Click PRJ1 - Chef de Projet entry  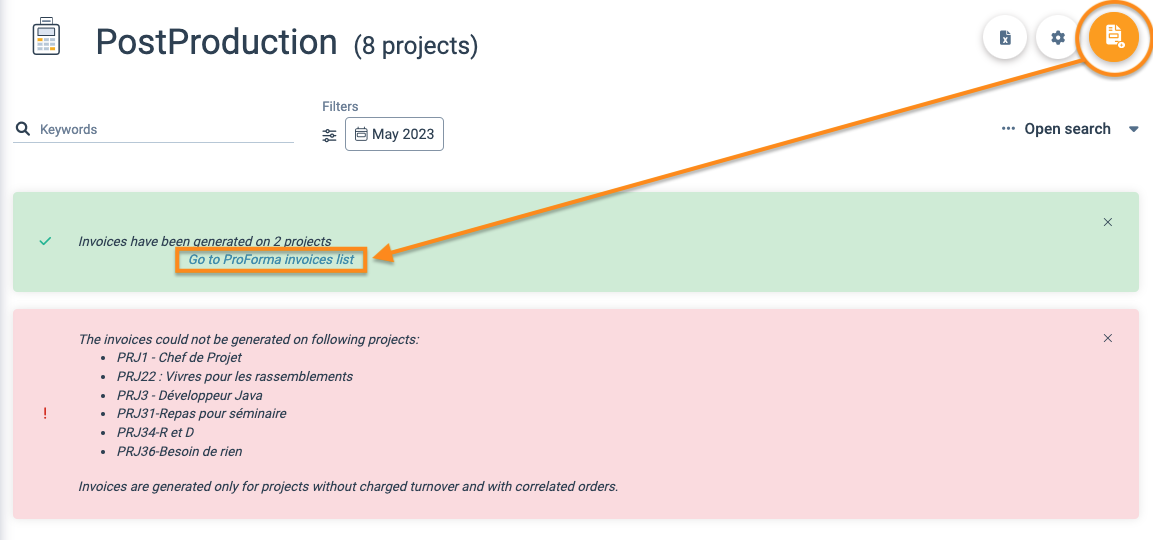(x=179, y=358)
